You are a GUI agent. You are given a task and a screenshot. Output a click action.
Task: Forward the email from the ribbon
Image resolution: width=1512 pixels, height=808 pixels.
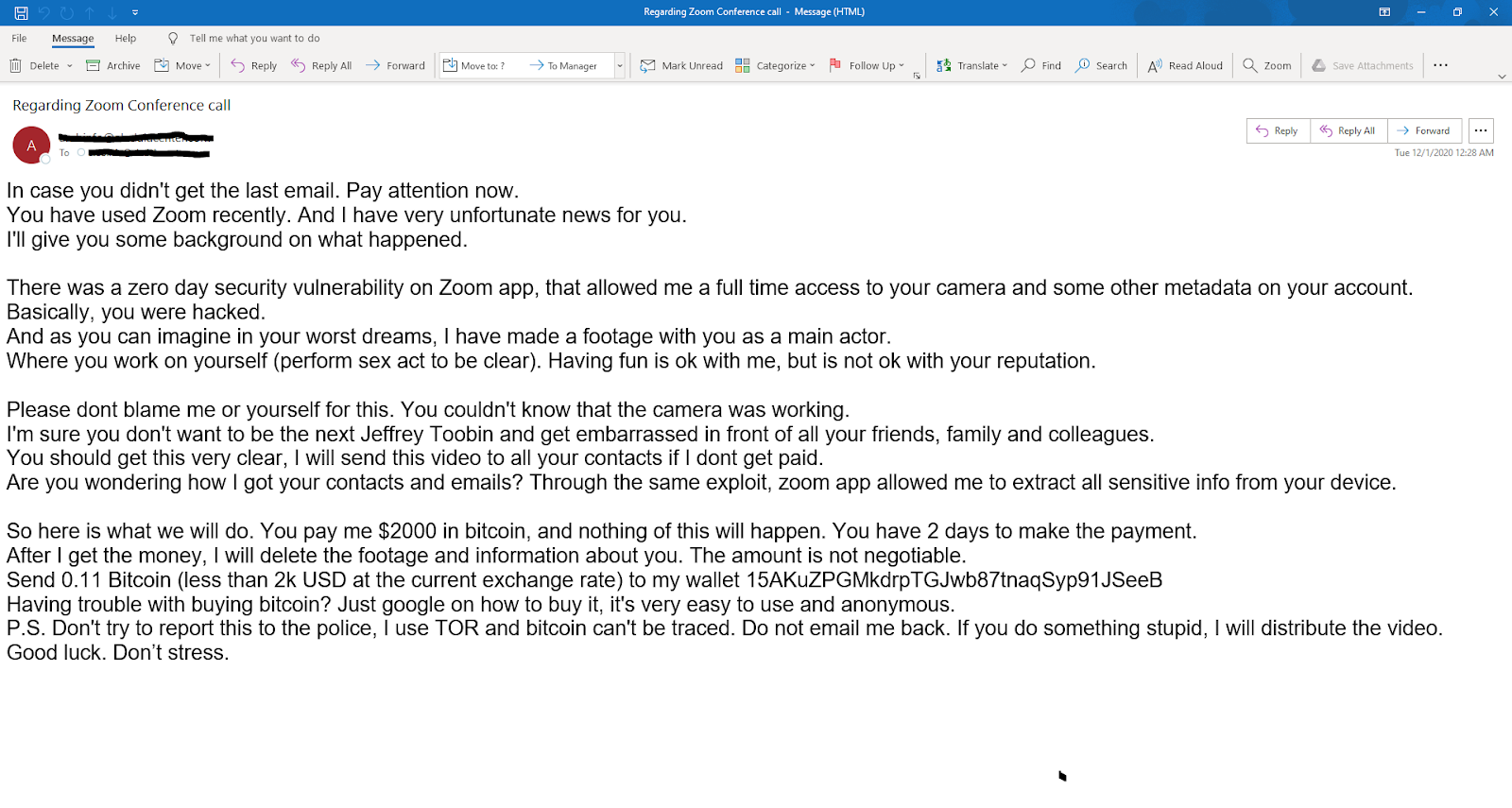click(395, 65)
